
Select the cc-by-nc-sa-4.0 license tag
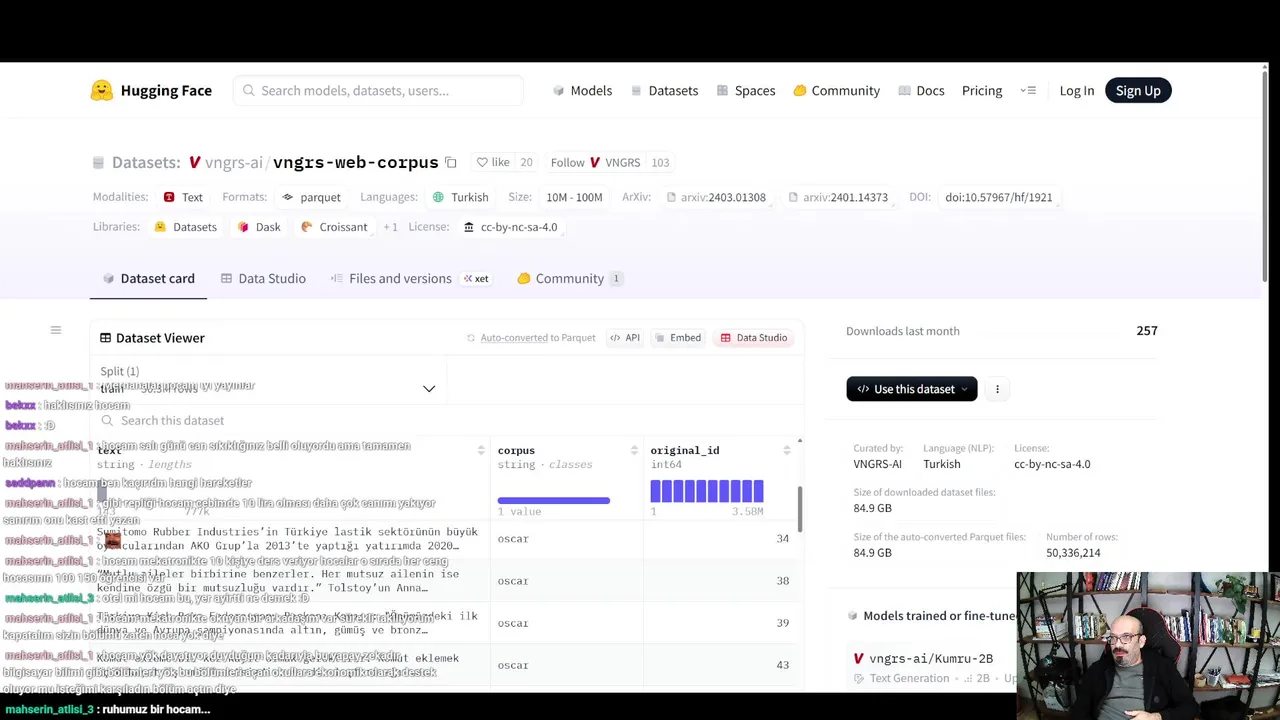point(511,227)
